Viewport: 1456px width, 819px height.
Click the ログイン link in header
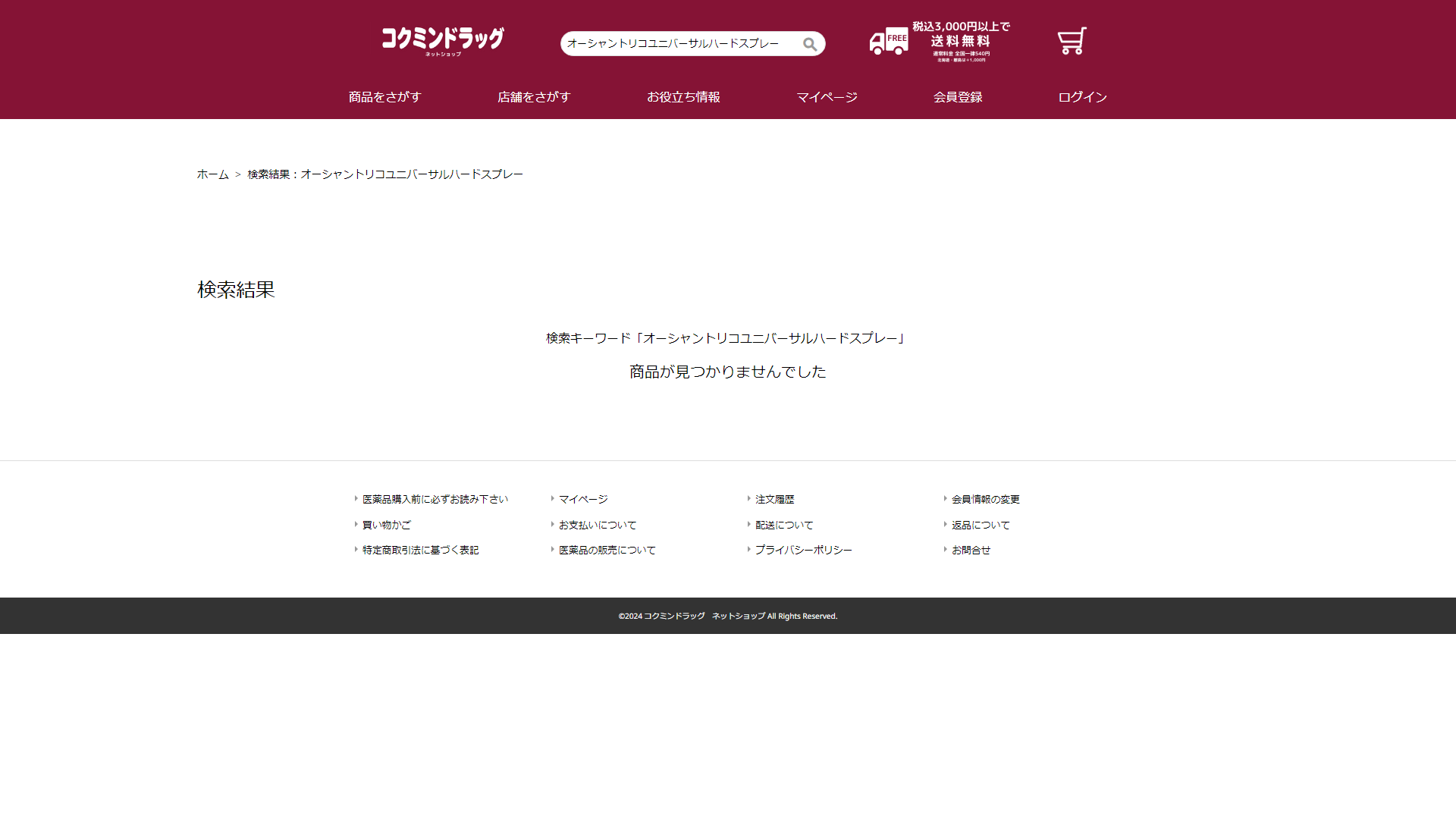point(1082,97)
